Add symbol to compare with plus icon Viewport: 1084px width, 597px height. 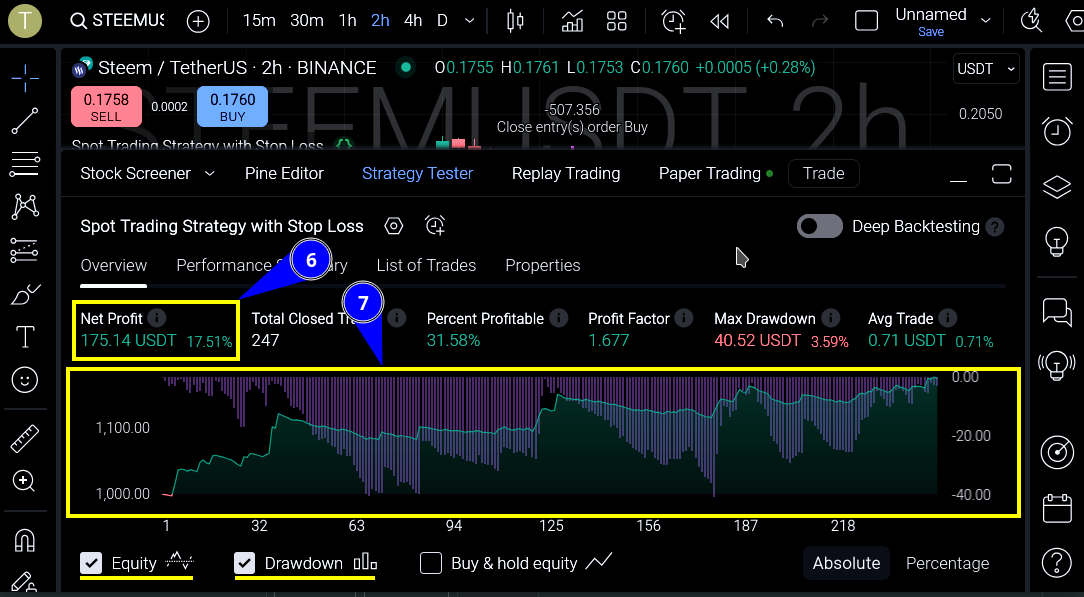198,21
